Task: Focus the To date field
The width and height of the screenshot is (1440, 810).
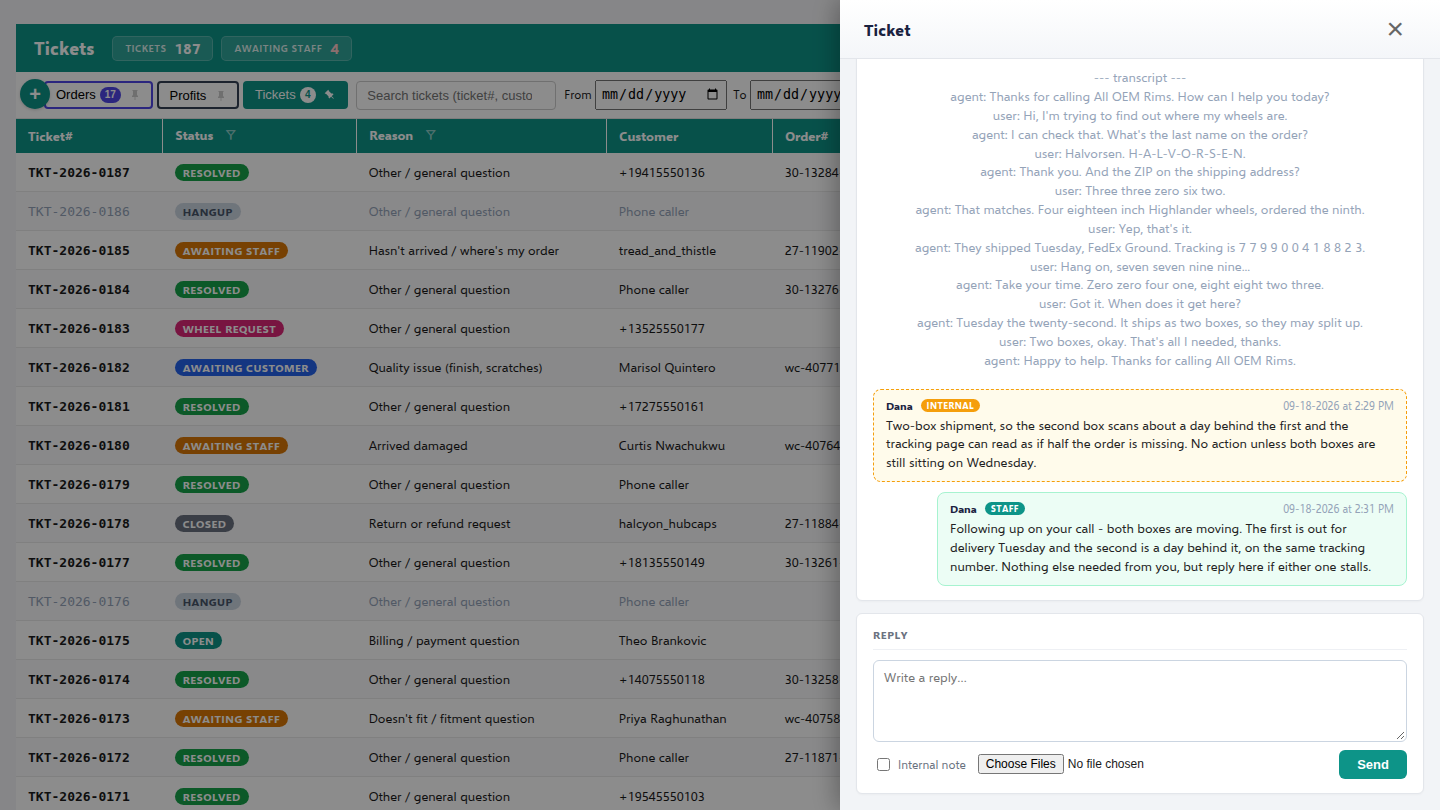Action: [x=795, y=95]
